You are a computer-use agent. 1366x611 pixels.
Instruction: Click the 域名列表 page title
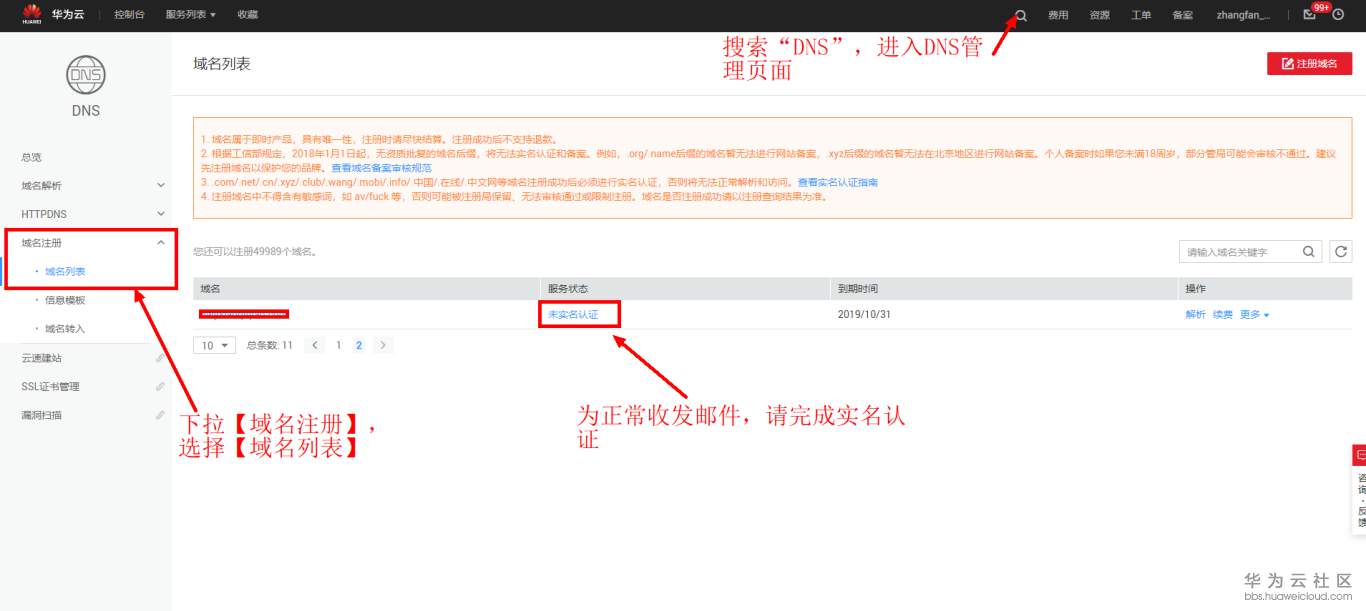pyautogui.click(x=222, y=63)
